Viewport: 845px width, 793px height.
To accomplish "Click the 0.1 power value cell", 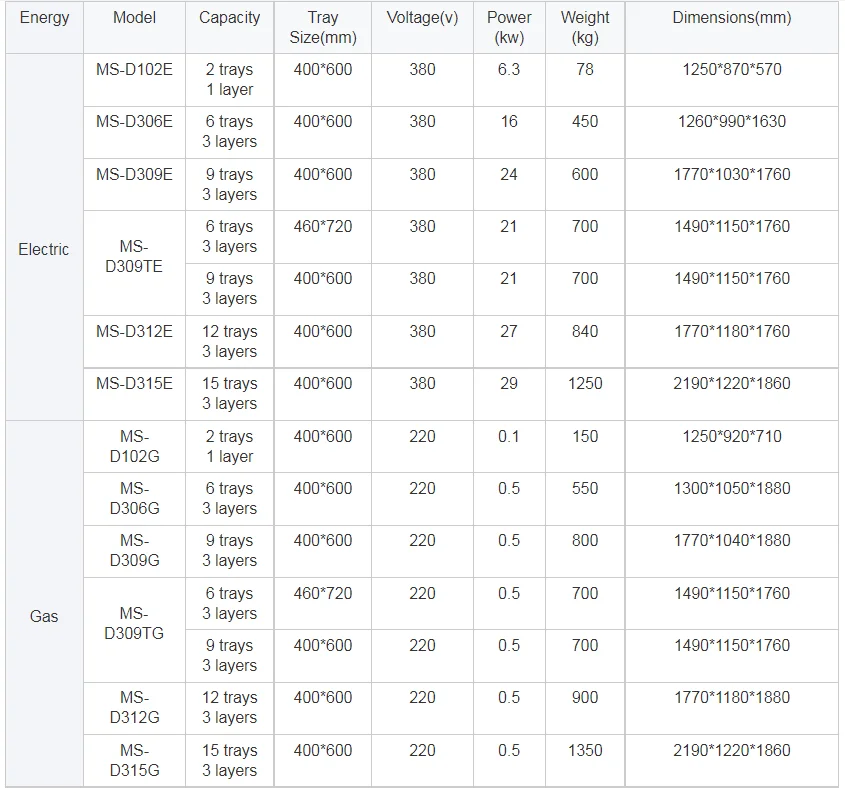I will point(509,437).
